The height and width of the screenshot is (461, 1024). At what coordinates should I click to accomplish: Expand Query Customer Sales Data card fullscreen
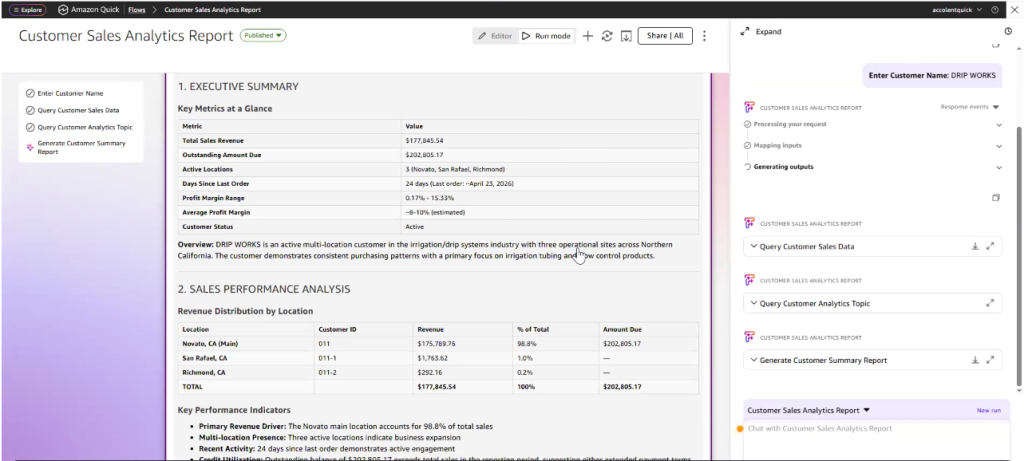pyautogui.click(x=990, y=246)
